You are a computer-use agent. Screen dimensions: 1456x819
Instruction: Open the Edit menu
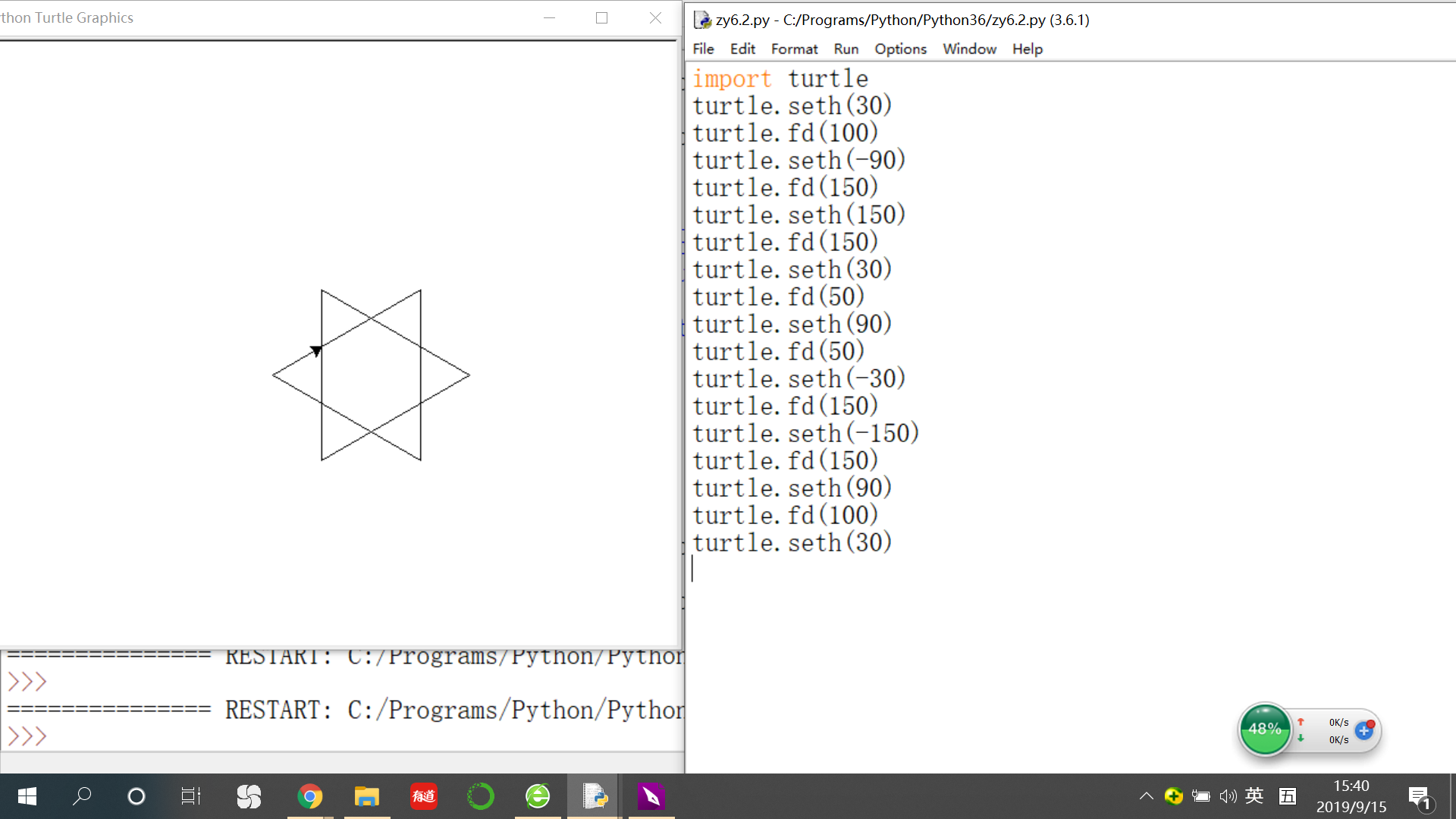[x=742, y=49]
